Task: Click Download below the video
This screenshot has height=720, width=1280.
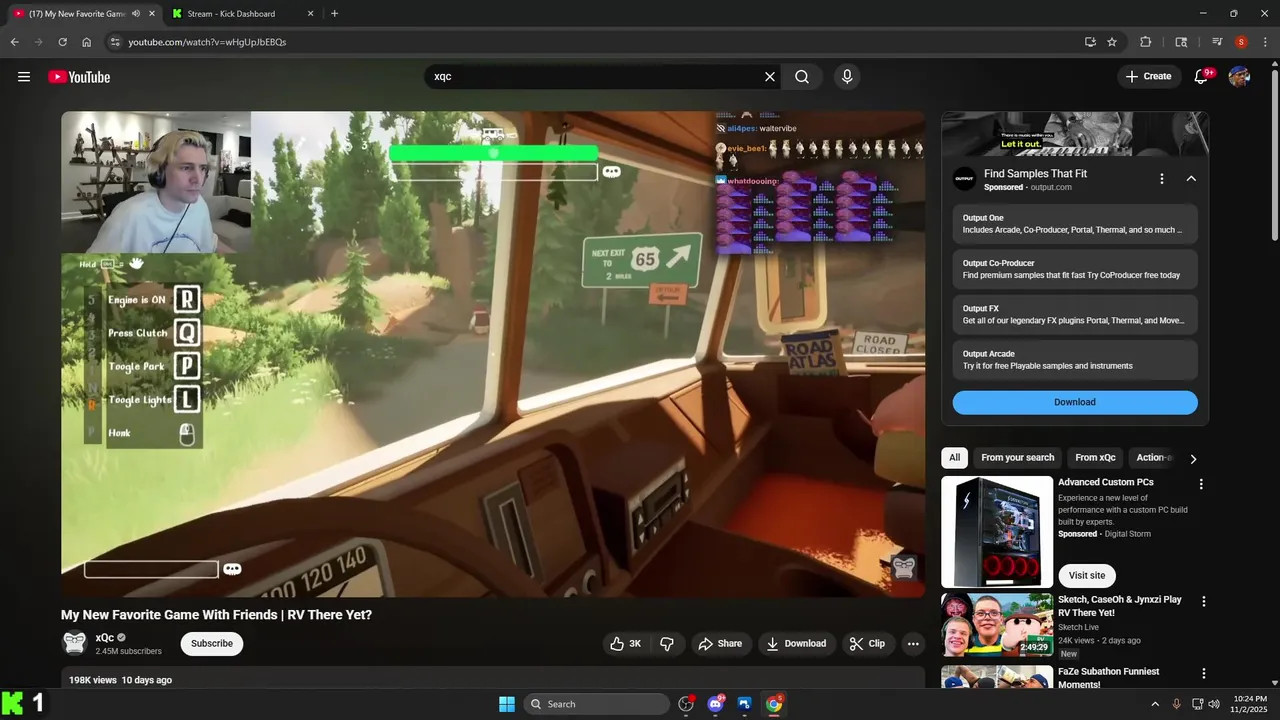Action: (x=797, y=644)
